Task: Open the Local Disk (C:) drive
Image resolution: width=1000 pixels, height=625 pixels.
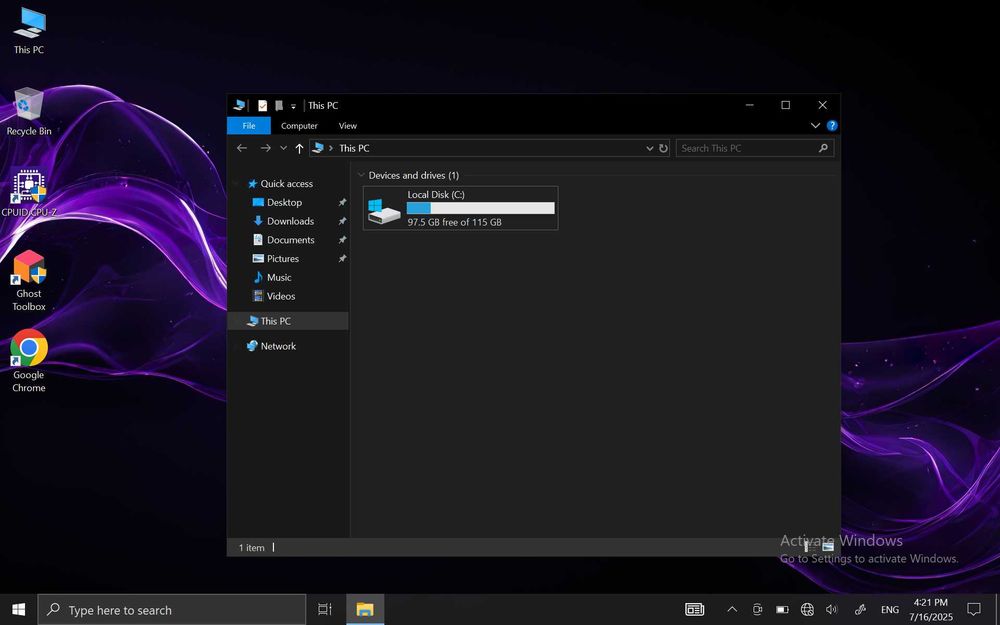Action: pos(460,208)
